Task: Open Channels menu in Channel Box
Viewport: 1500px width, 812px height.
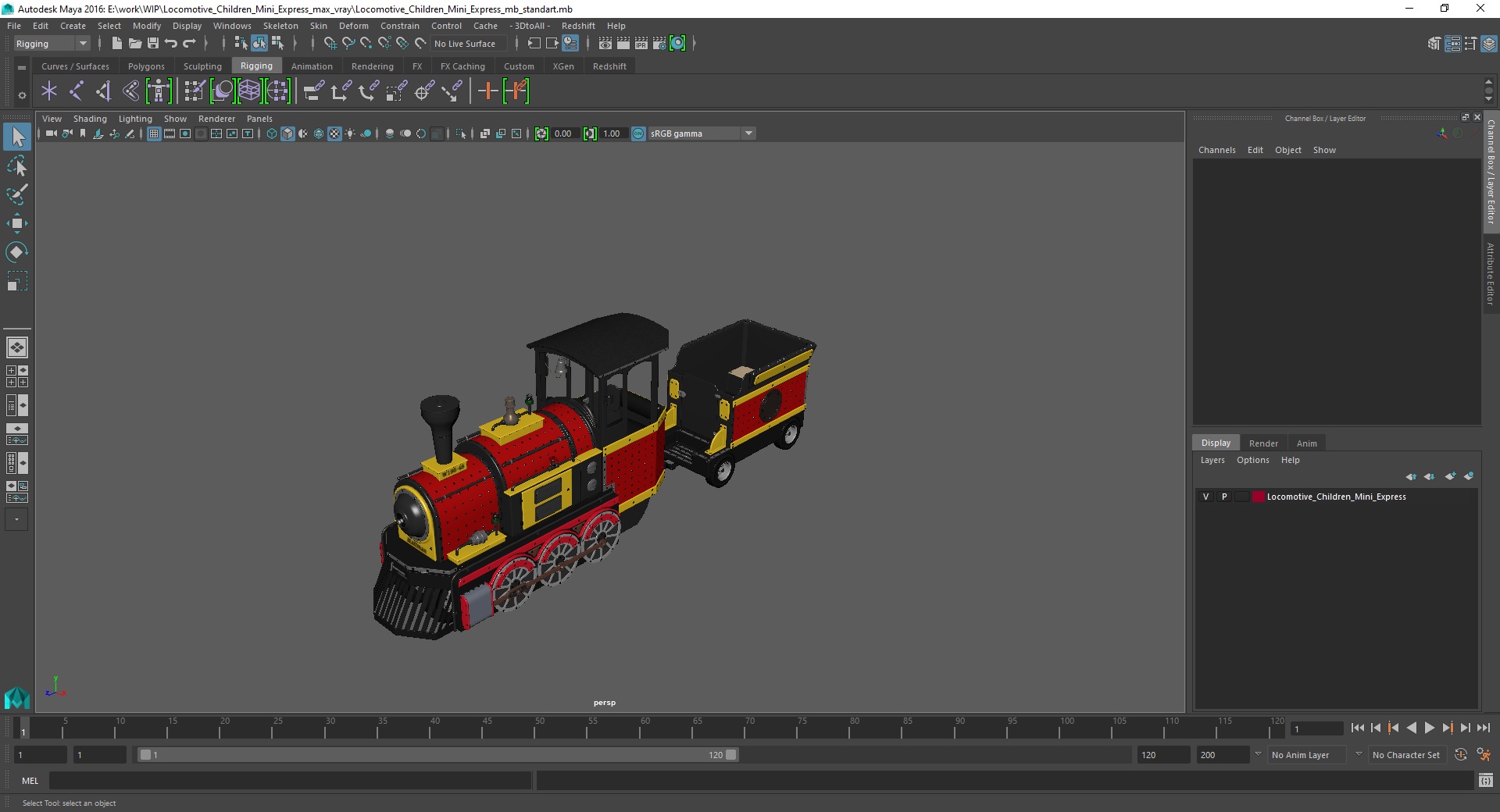Action: 1216,150
